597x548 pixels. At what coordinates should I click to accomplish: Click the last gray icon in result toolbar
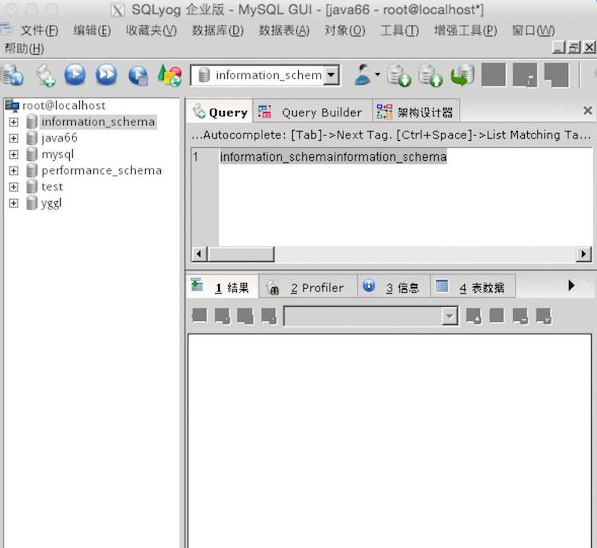click(x=543, y=316)
